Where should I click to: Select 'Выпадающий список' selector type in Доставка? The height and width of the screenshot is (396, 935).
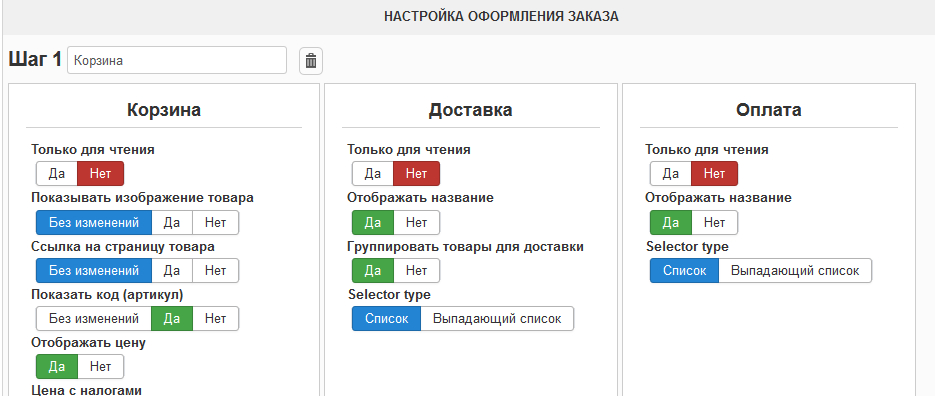tap(497, 318)
